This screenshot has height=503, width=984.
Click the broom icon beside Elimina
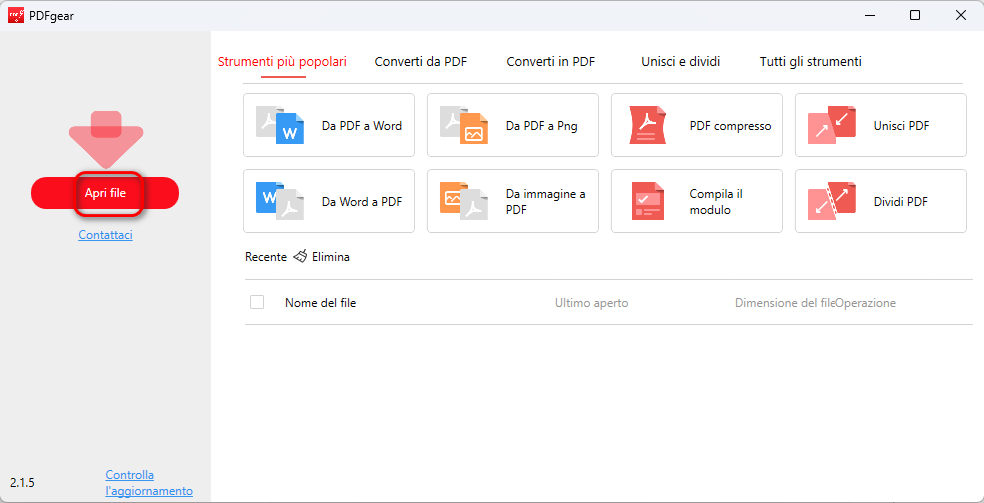coord(300,257)
